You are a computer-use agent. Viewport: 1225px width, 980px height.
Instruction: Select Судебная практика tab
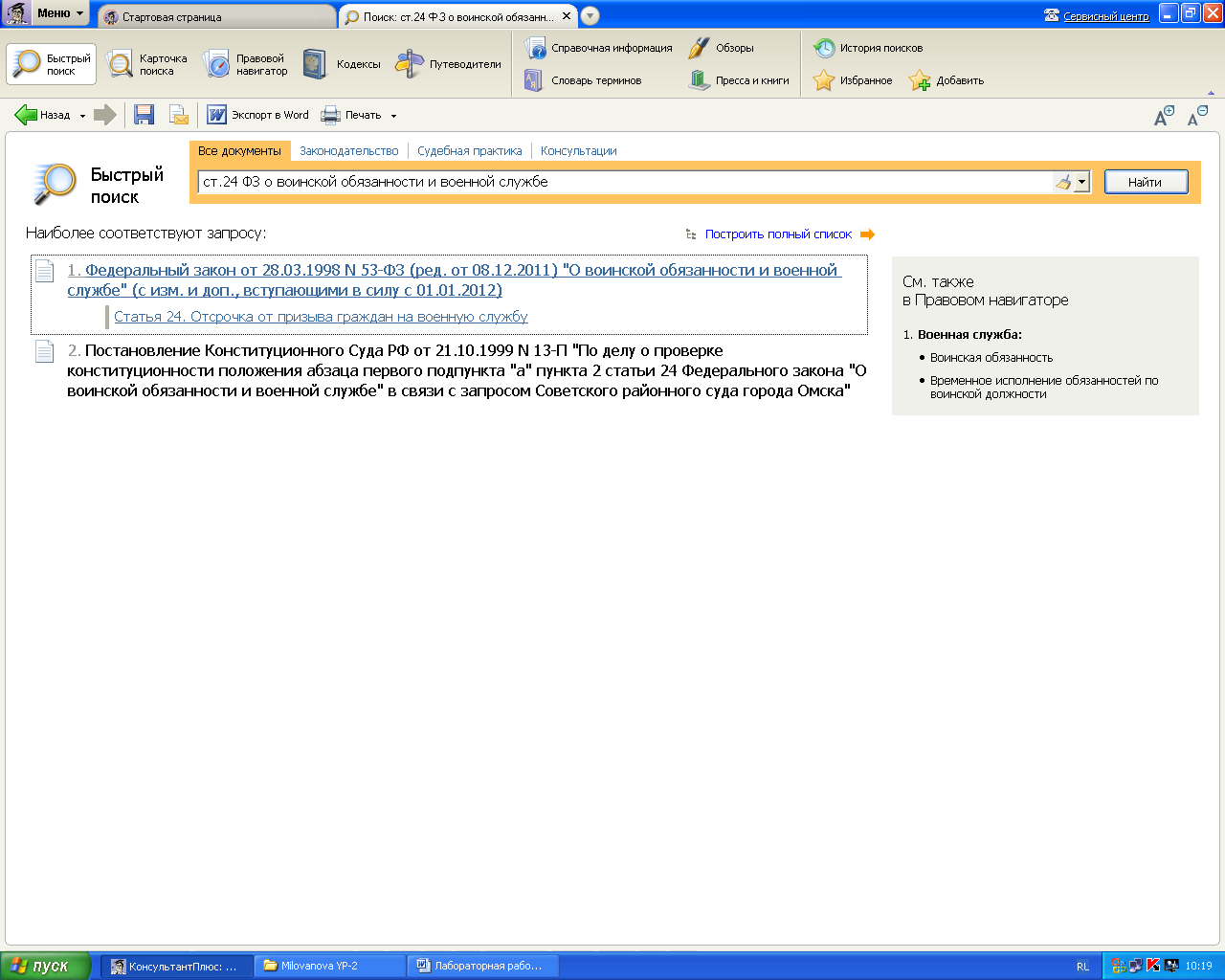470,151
